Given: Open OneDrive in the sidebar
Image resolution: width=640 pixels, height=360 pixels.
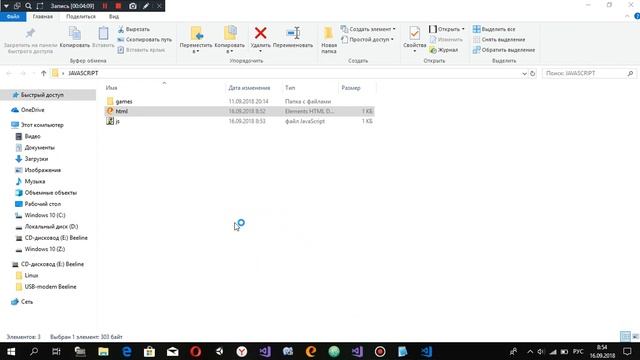Looking at the screenshot, I should [32, 110].
